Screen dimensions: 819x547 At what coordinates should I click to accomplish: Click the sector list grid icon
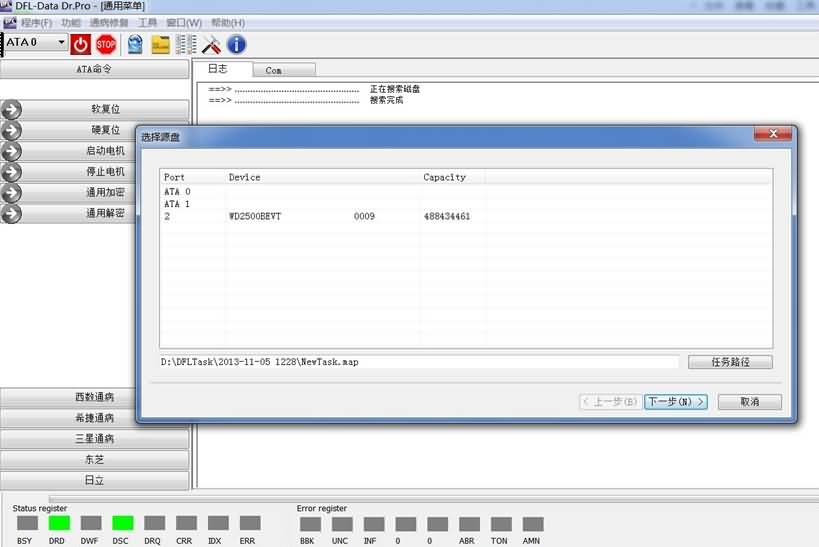186,44
